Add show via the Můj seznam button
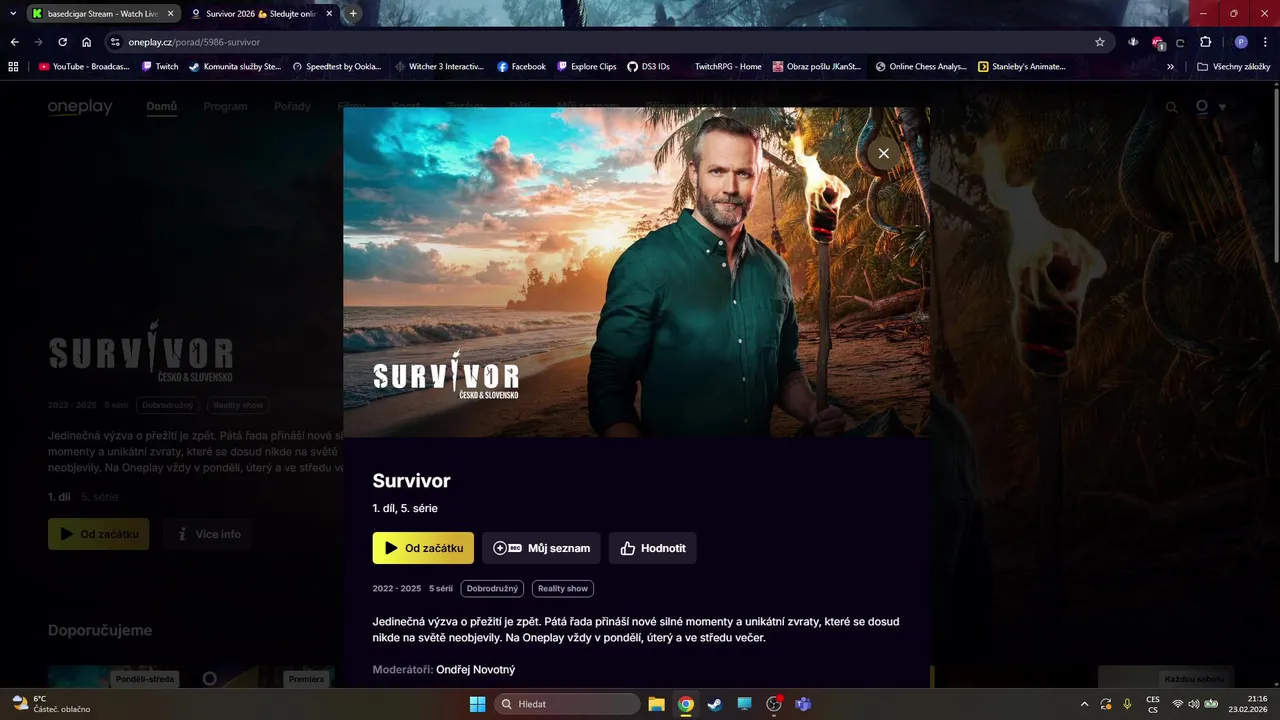Screen dimensions: 1280x720 [541, 548]
